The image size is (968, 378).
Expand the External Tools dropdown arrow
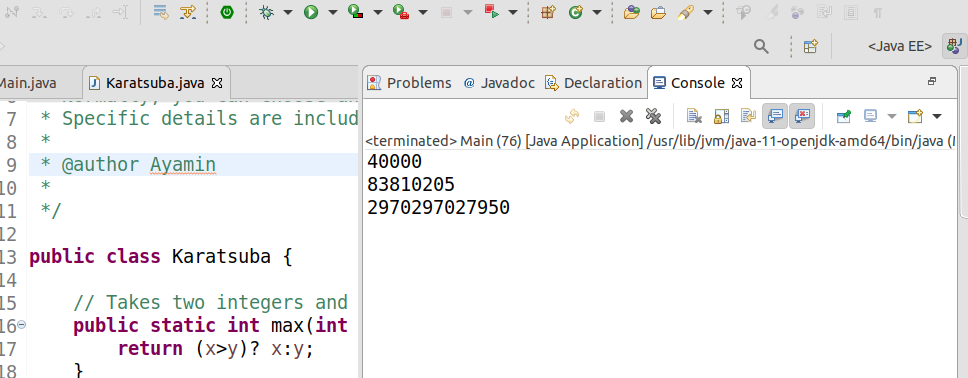tap(423, 12)
